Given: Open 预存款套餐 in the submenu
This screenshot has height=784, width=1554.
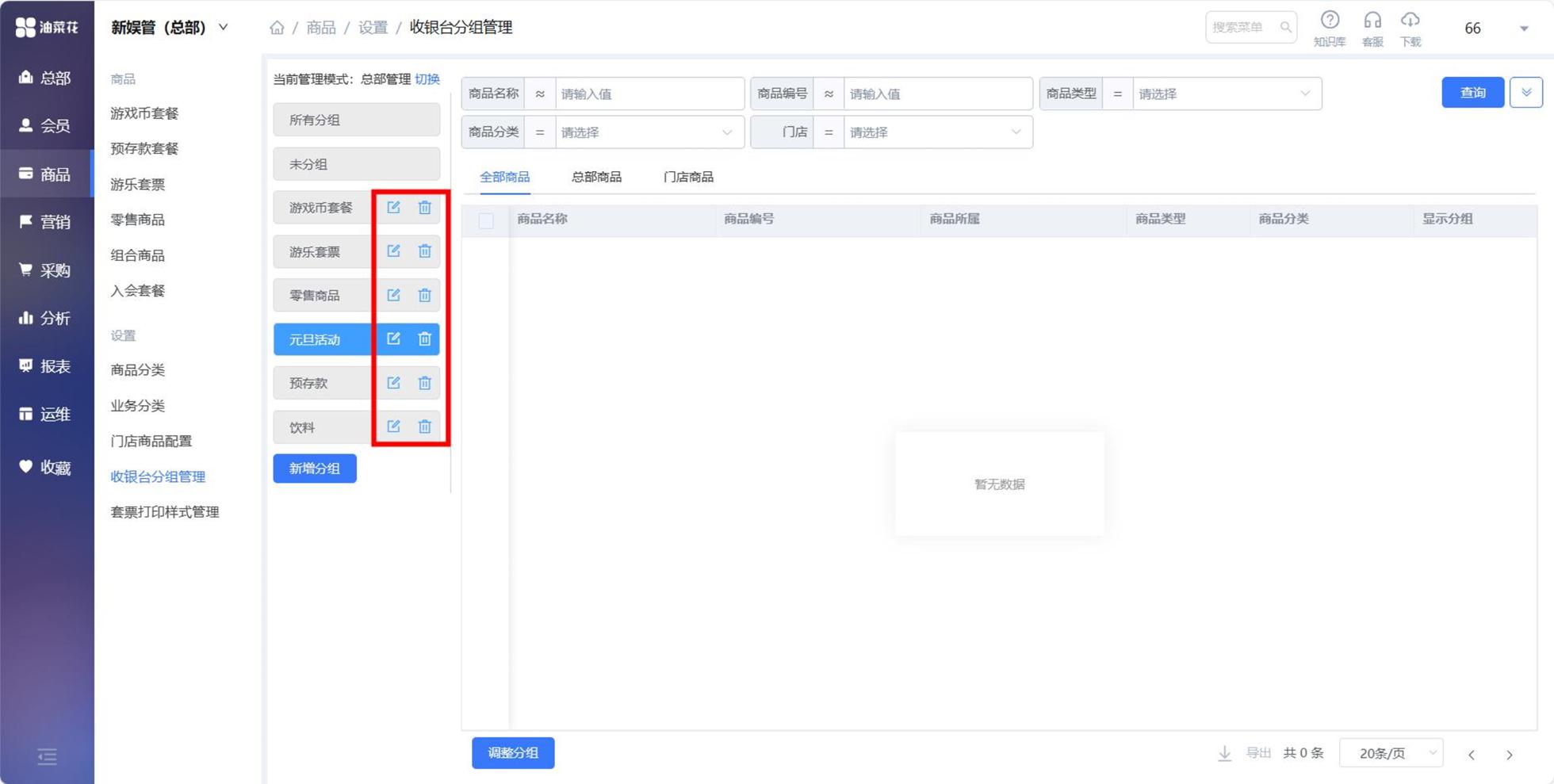Looking at the screenshot, I should [144, 148].
